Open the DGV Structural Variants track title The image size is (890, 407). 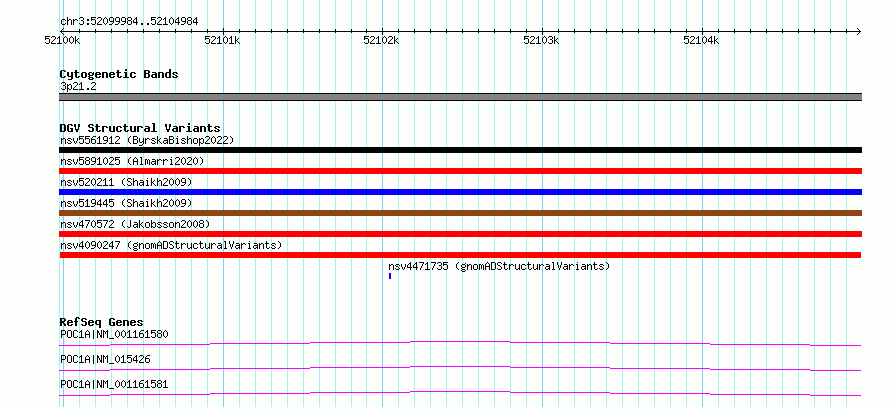(140, 128)
